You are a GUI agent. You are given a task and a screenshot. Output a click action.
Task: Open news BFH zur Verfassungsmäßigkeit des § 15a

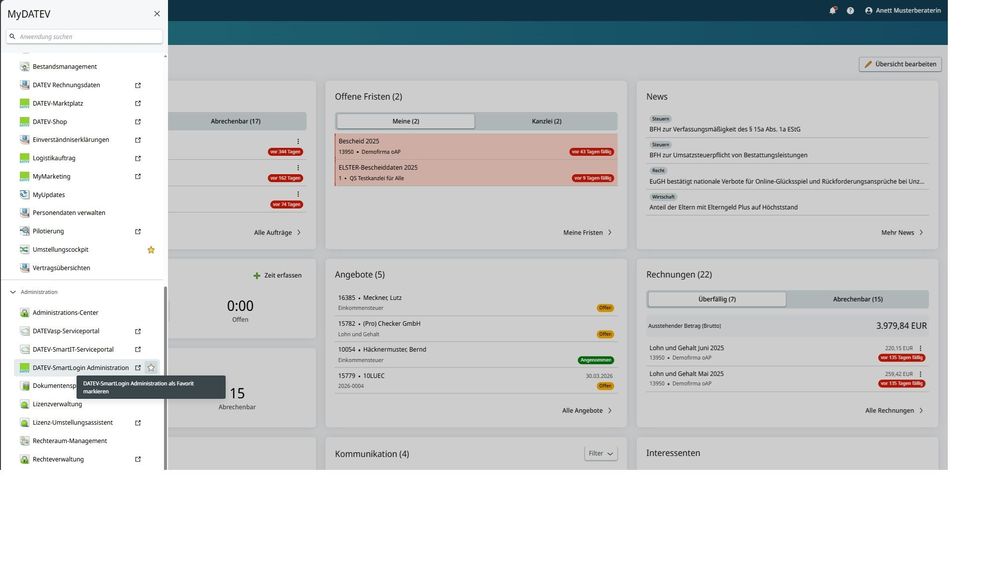[x=725, y=129]
